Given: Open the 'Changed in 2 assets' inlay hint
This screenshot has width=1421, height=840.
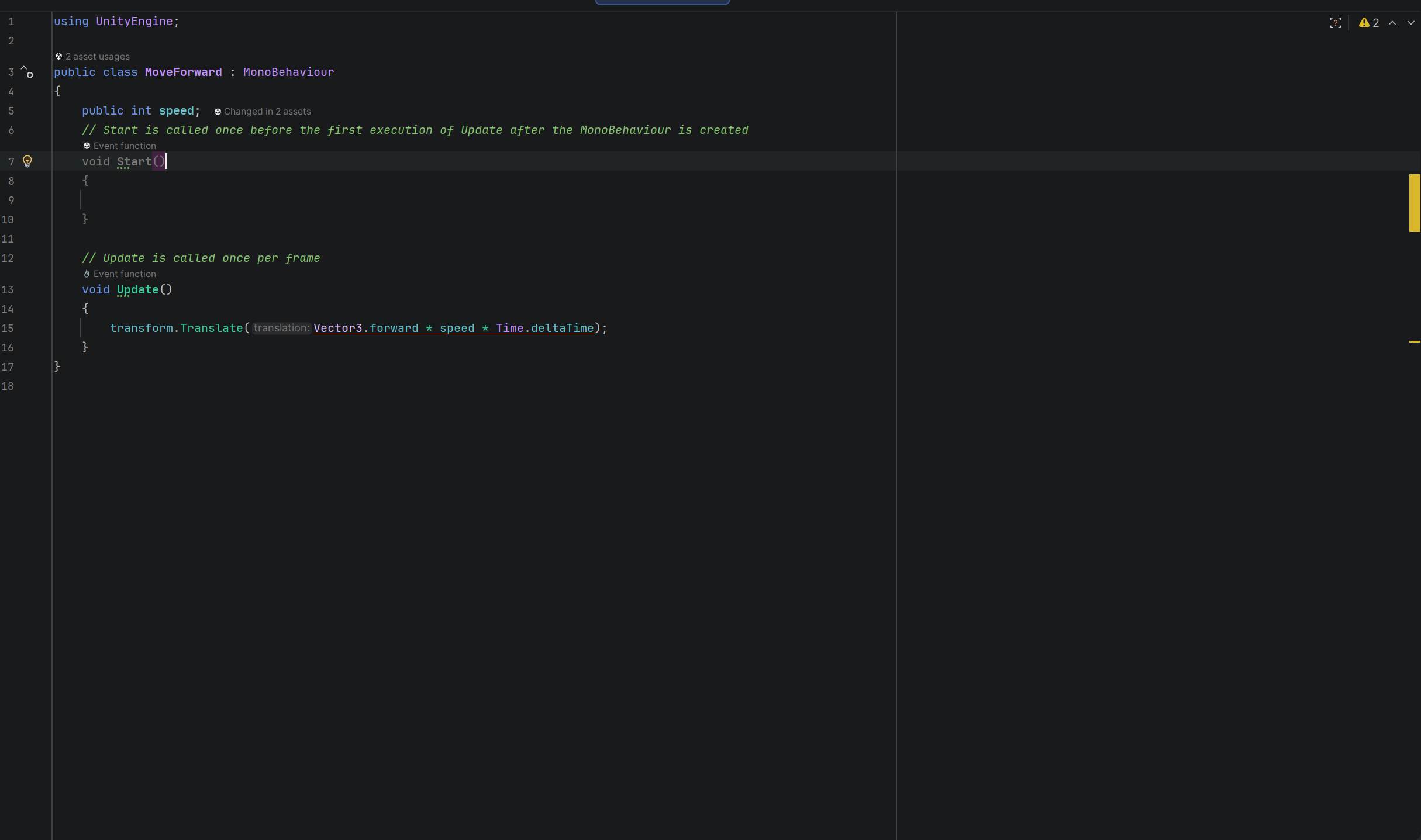Looking at the screenshot, I should pyautogui.click(x=267, y=112).
